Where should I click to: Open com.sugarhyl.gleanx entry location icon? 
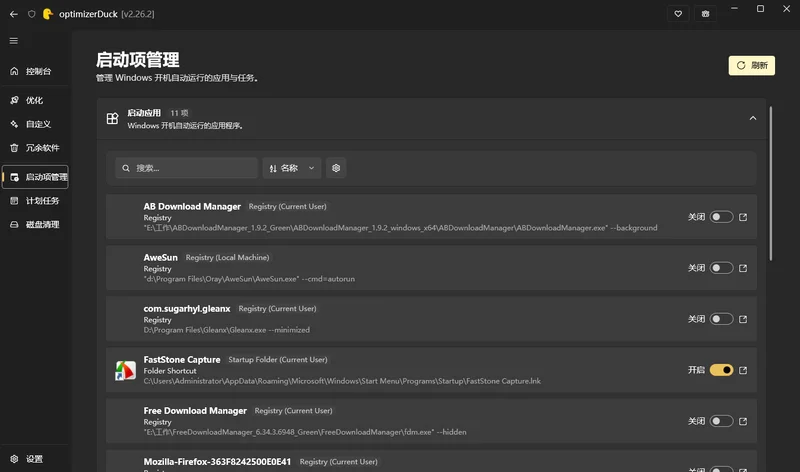pos(743,319)
